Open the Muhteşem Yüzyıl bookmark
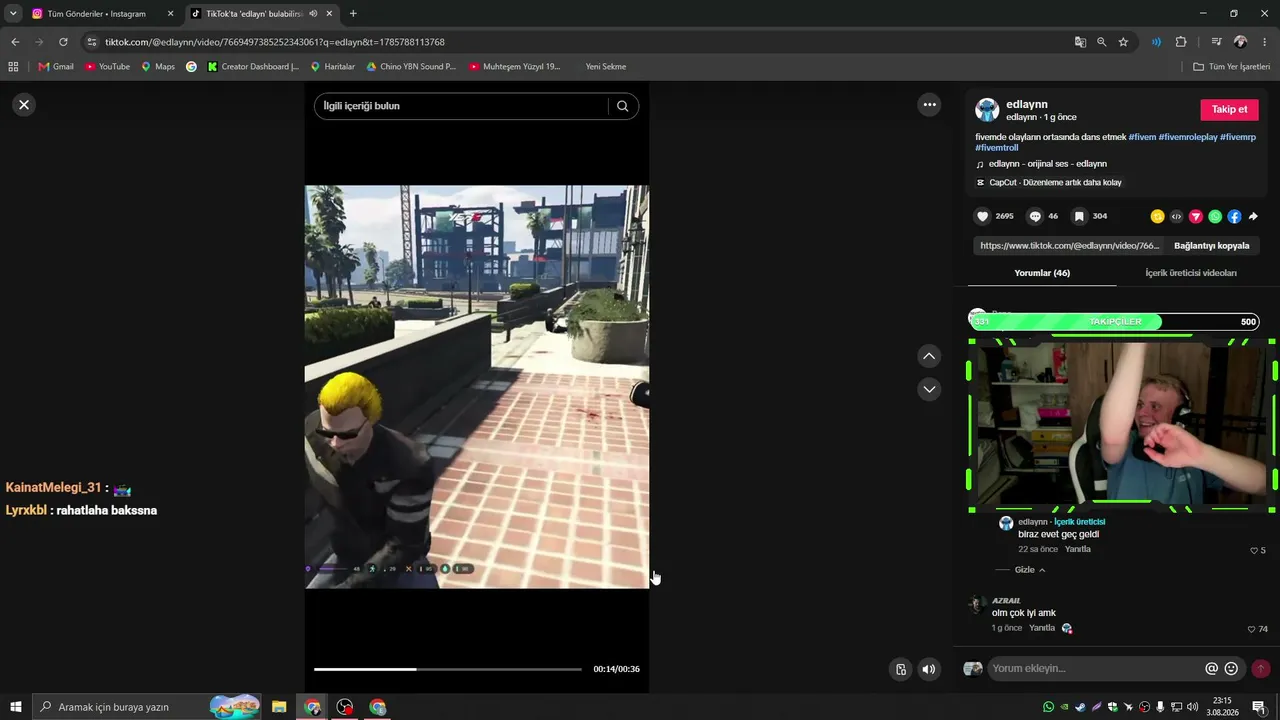This screenshot has height=720, width=1280. click(x=515, y=67)
